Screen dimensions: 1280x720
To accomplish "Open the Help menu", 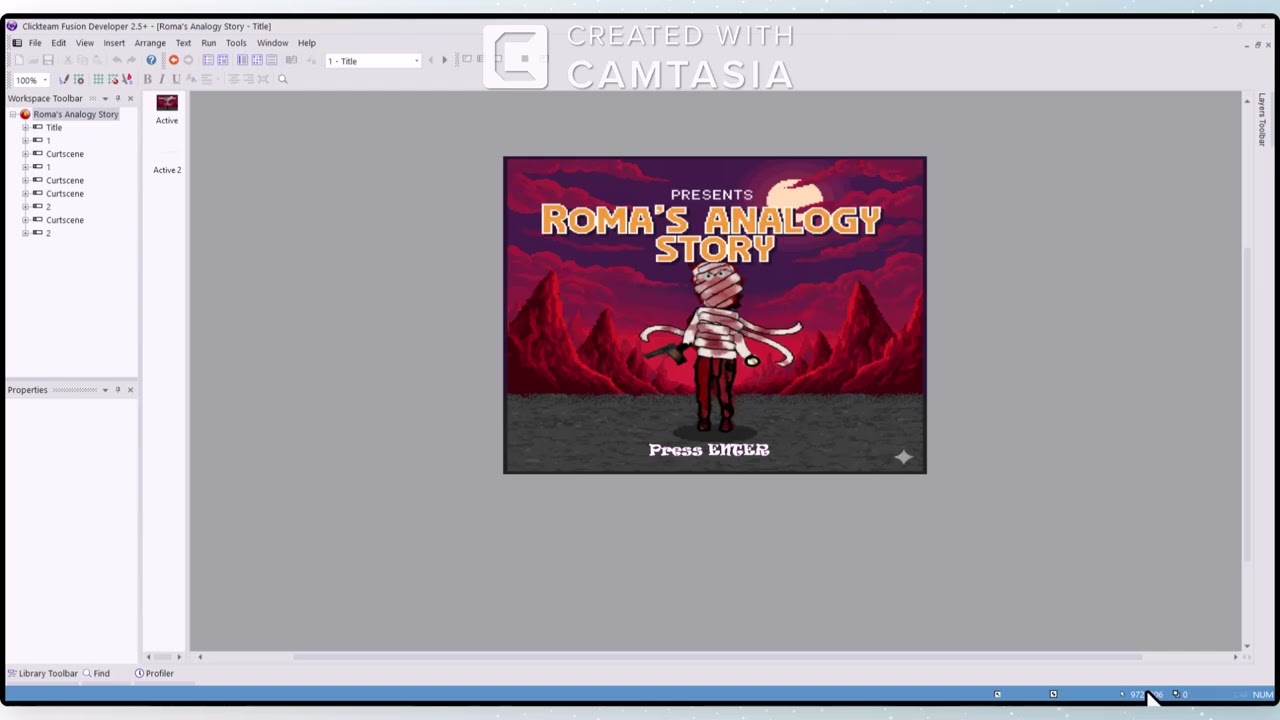I will coord(307,43).
